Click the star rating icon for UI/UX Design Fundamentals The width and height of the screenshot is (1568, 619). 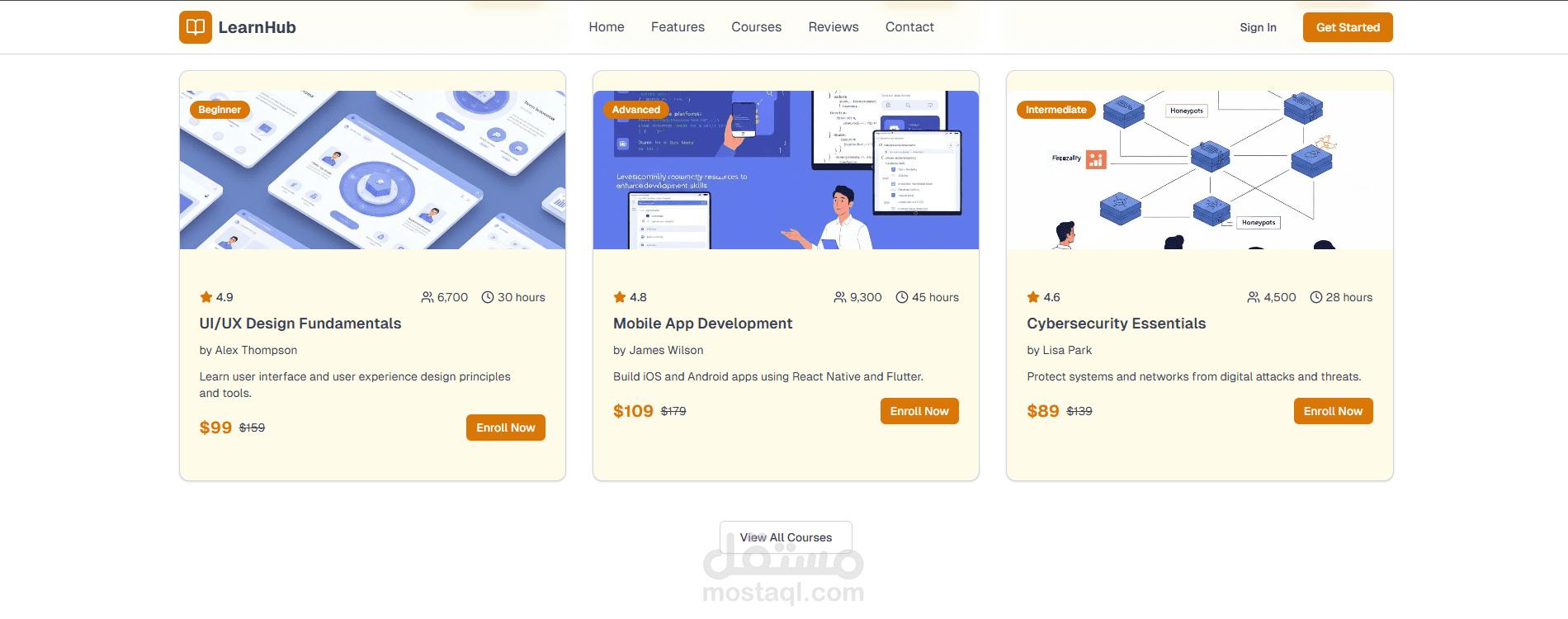(206, 297)
